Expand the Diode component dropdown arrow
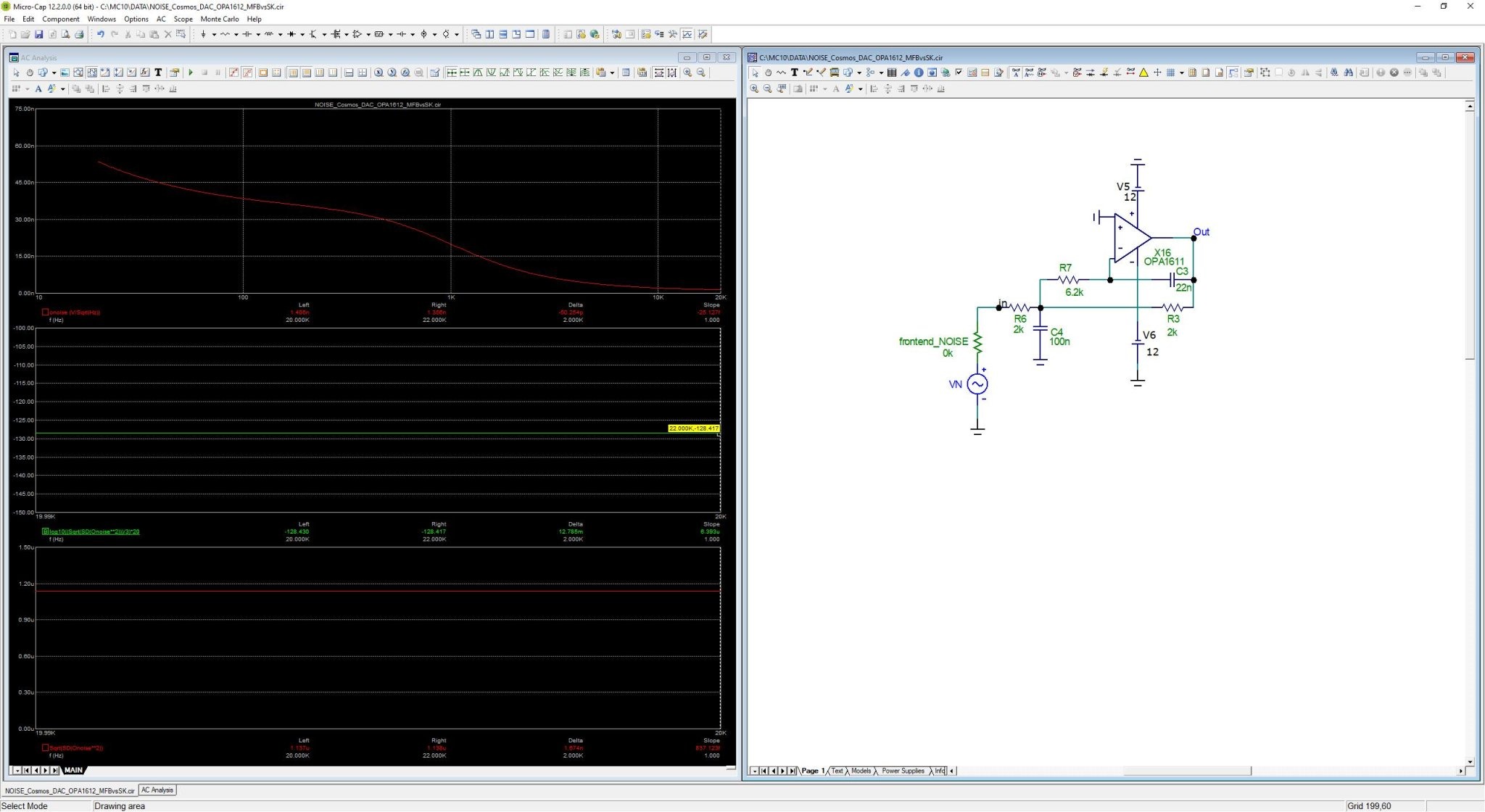 [x=302, y=34]
